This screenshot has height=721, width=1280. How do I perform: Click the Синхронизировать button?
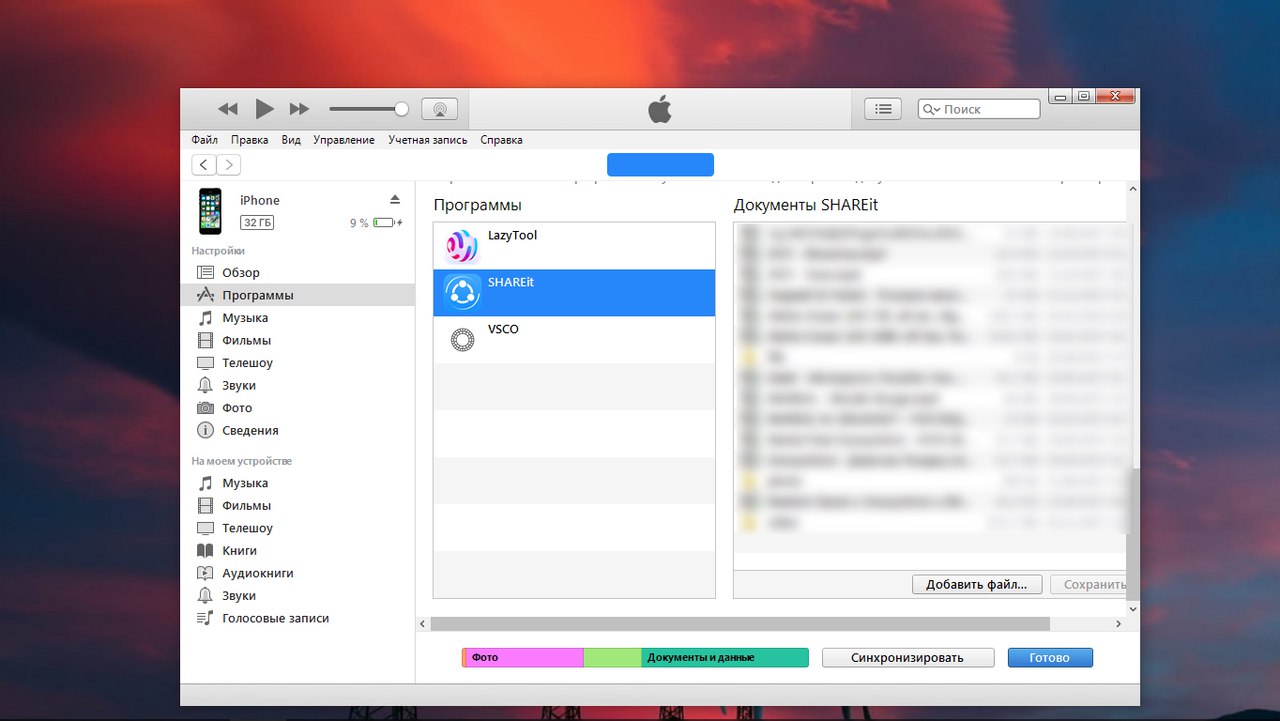(x=908, y=658)
